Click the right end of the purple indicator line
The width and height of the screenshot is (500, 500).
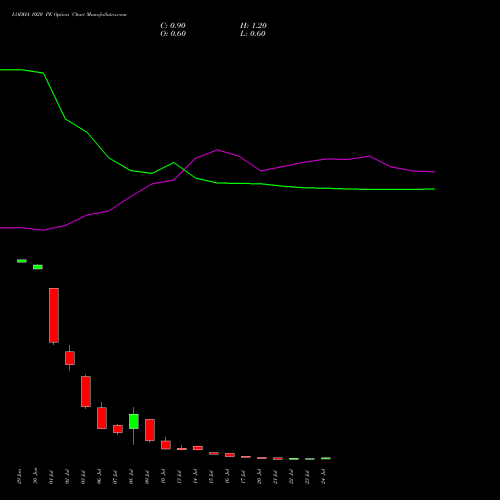[x=434, y=172]
